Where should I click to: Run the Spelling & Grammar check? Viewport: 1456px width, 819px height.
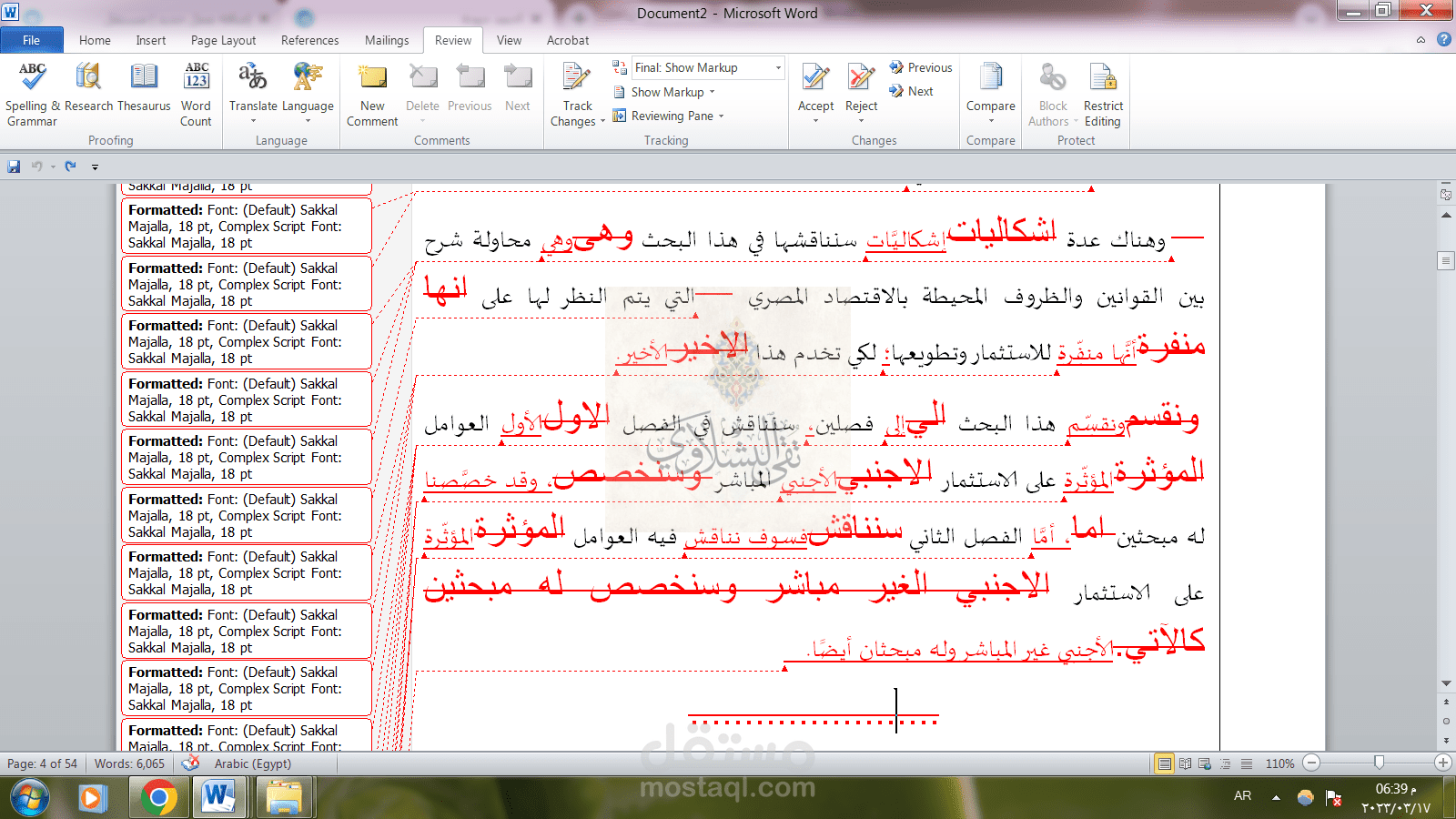coord(32,95)
